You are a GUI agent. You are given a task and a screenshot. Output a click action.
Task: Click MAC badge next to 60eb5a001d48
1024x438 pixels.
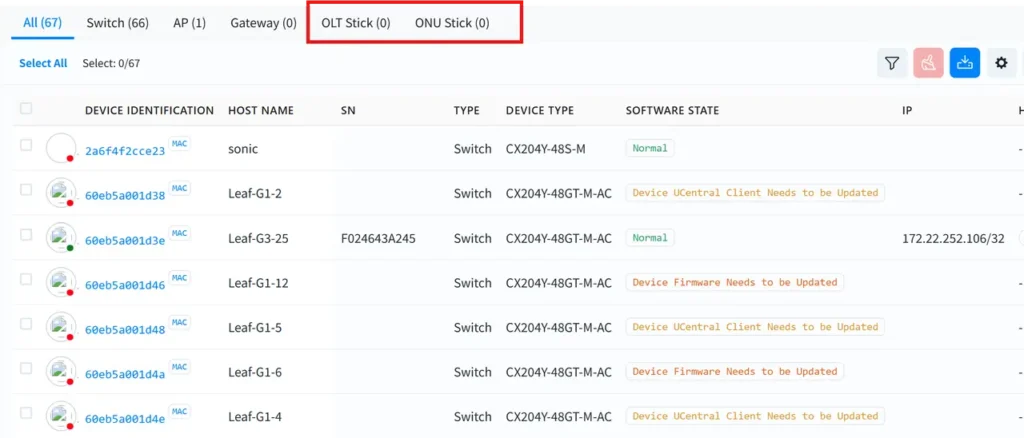pos(180,322)
